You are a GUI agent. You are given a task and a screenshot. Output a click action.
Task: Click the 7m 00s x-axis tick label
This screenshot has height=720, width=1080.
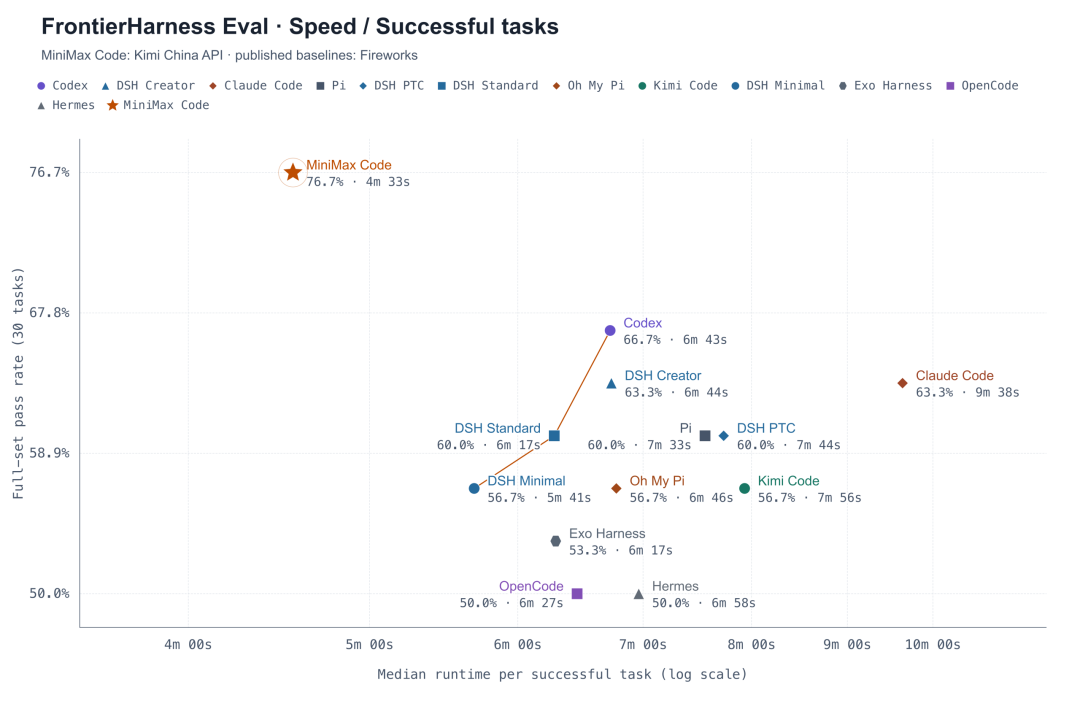pyautogui.click(x=643, y=645)
